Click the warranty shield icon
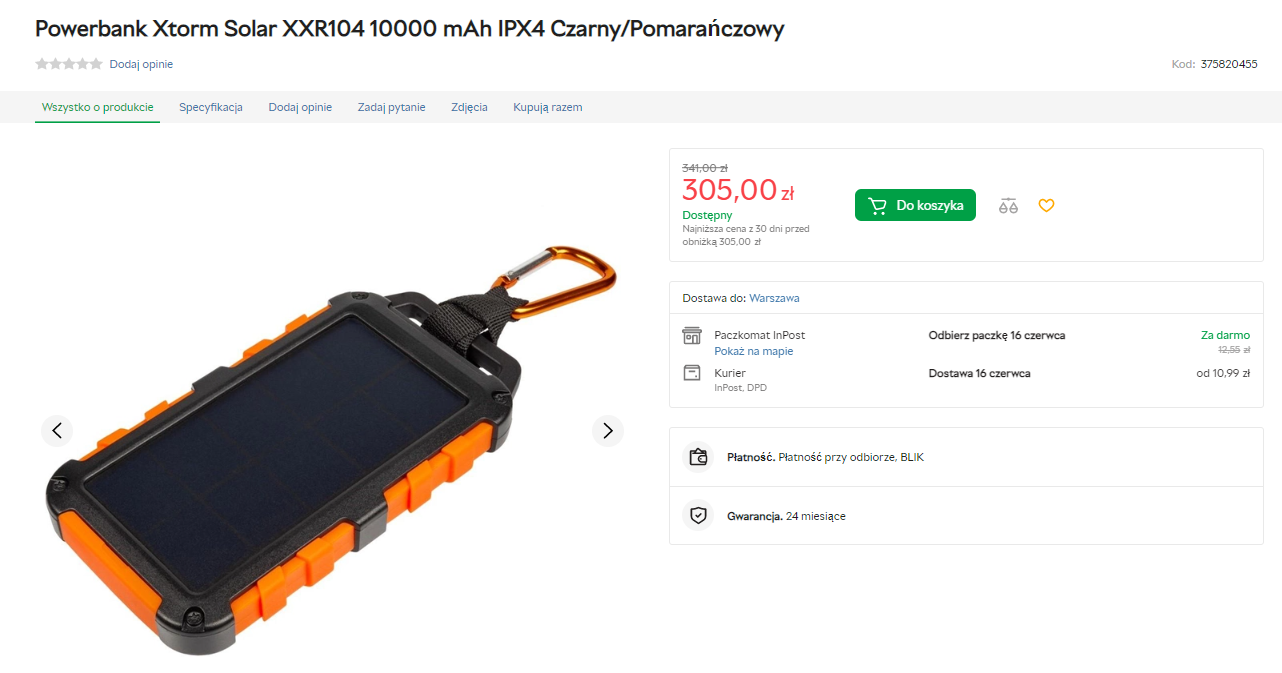 click(x=698, y=516)
